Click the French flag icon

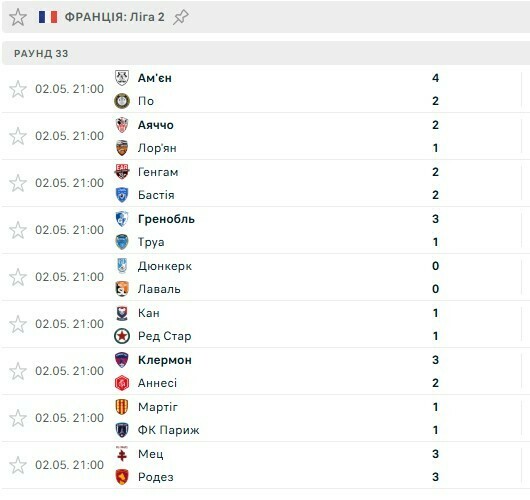(x=48, y=17)
